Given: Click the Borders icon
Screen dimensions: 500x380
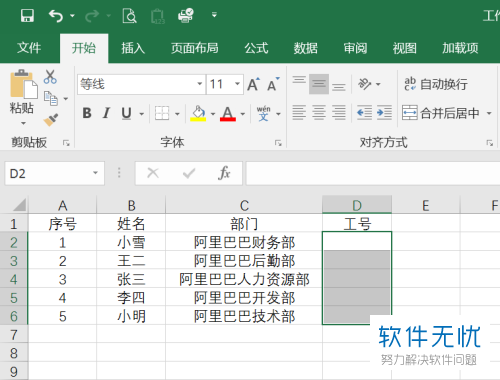Looking at the screenshot, I should click(x=162, y=113).
